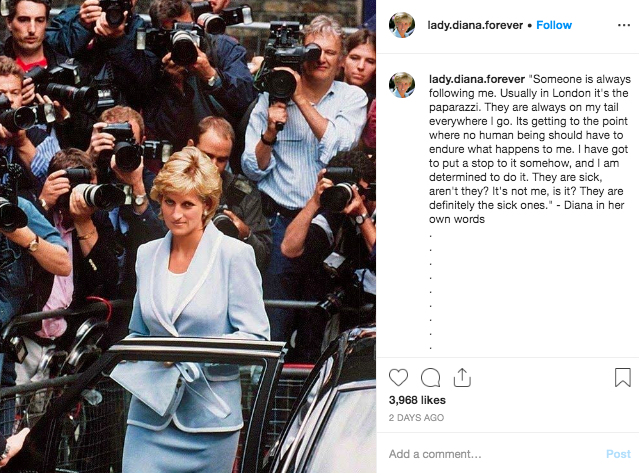Click the header profile avatar picture

pyautogui.click(x=402, y=25)
